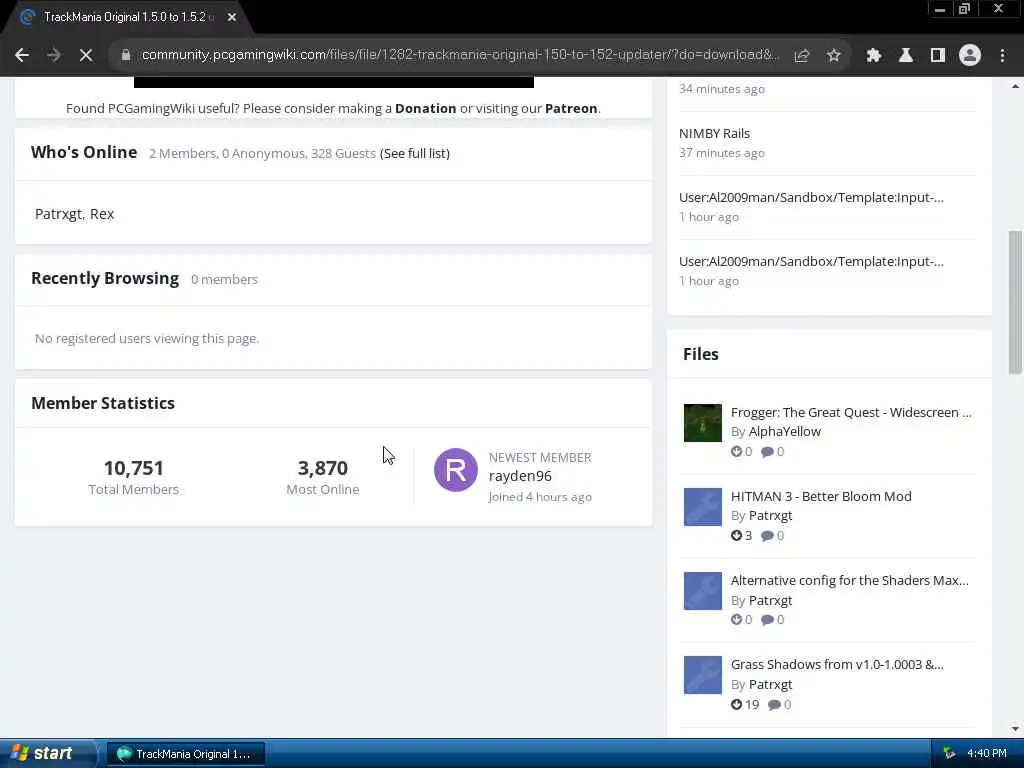Open Rex's profile in Who's Online
Viewport: 1024px width, 768px height.
[x=102, y=214]
